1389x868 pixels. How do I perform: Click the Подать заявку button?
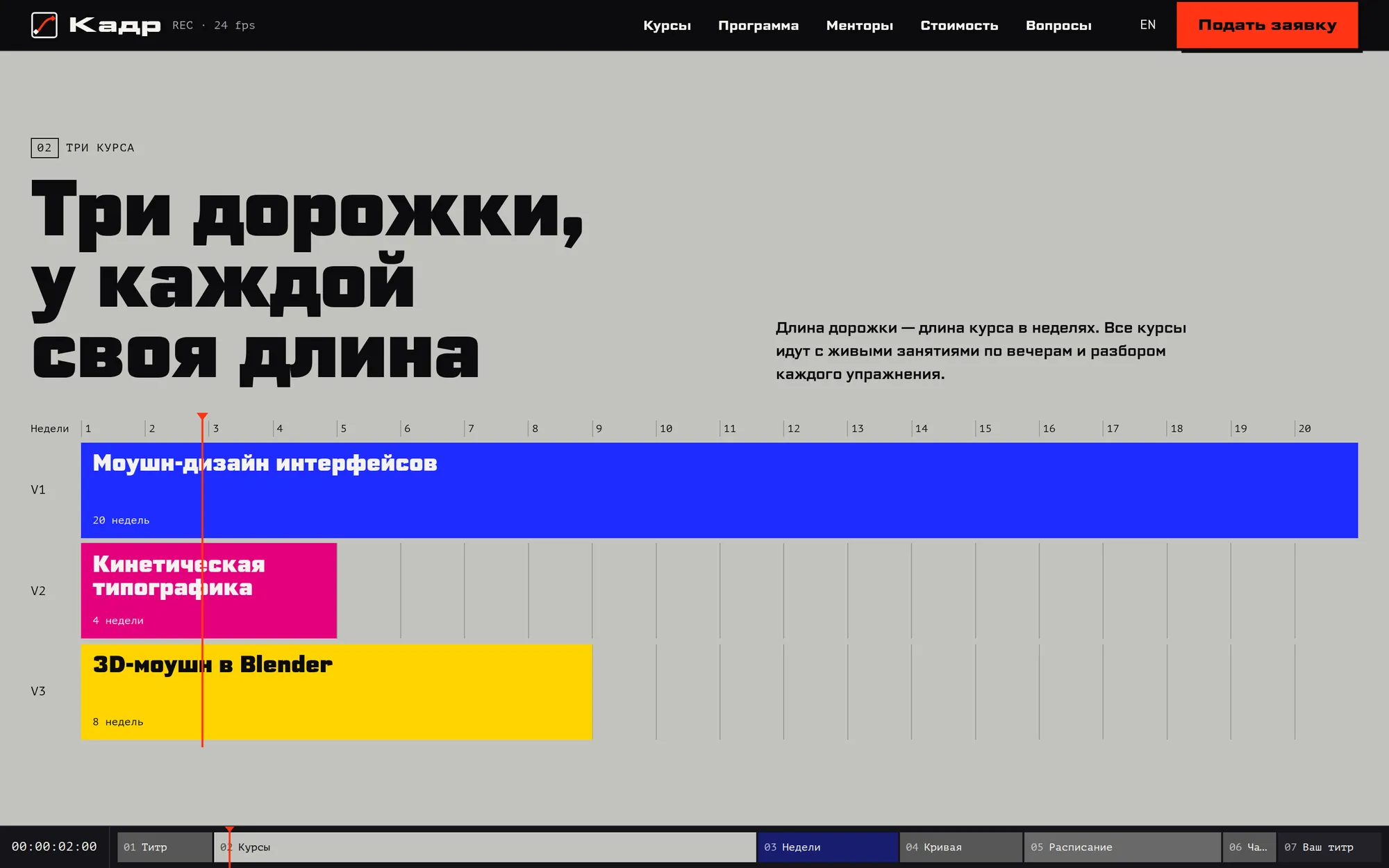tap(1267, 25)
